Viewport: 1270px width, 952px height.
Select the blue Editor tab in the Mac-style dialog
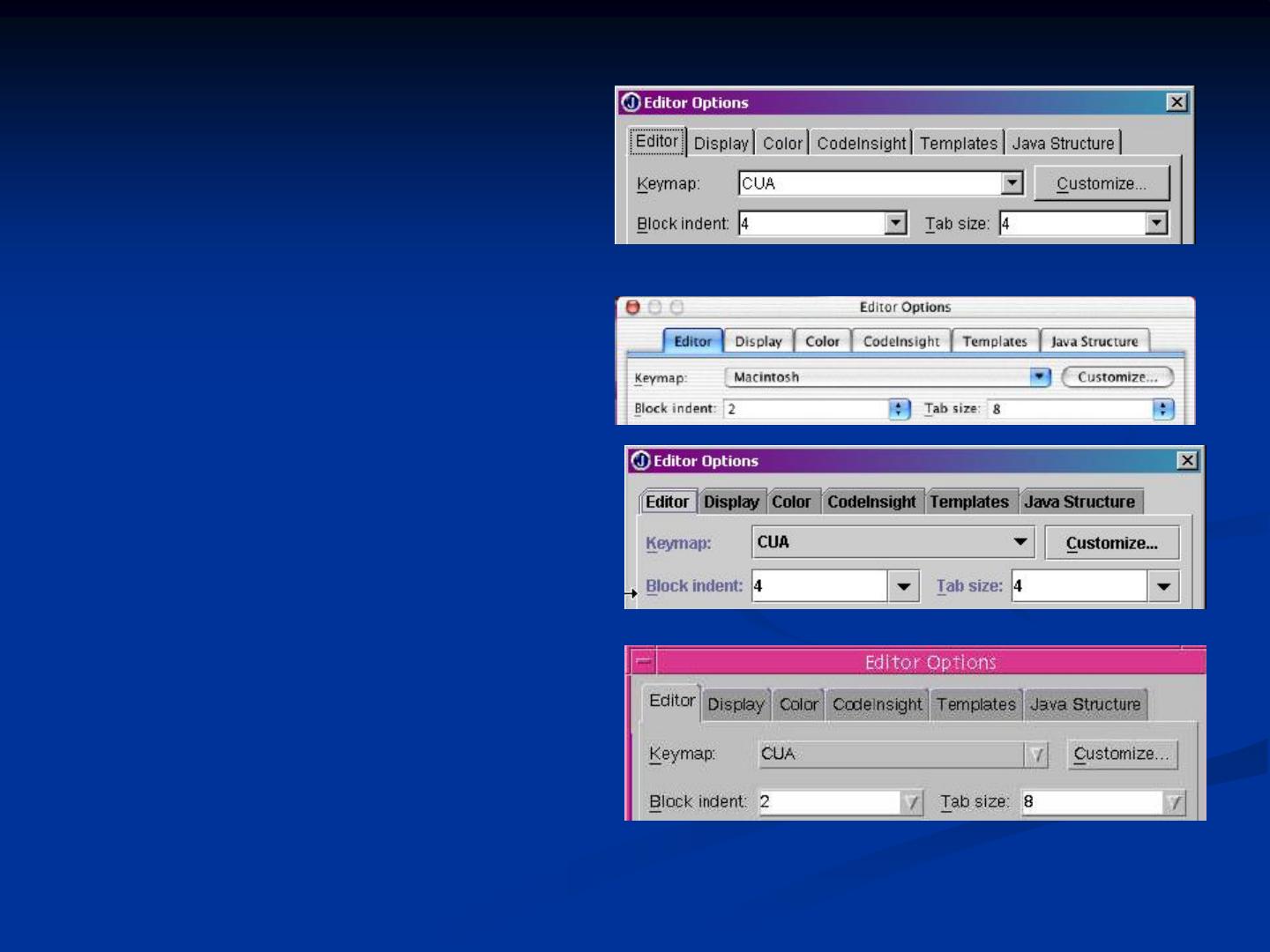click(692, 341)
